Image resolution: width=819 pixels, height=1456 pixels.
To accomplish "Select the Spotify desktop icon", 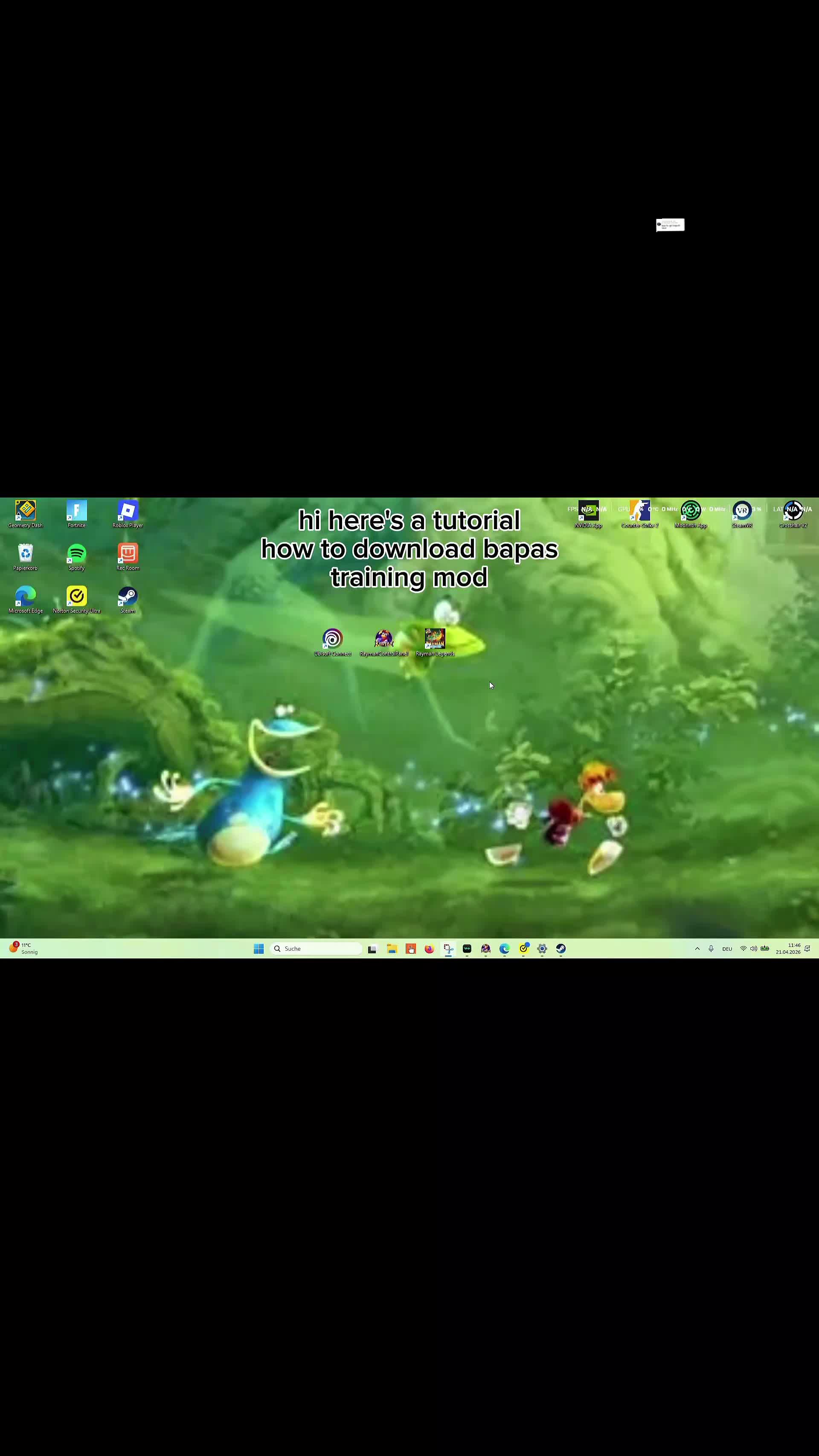I will [x=77, y=557].
